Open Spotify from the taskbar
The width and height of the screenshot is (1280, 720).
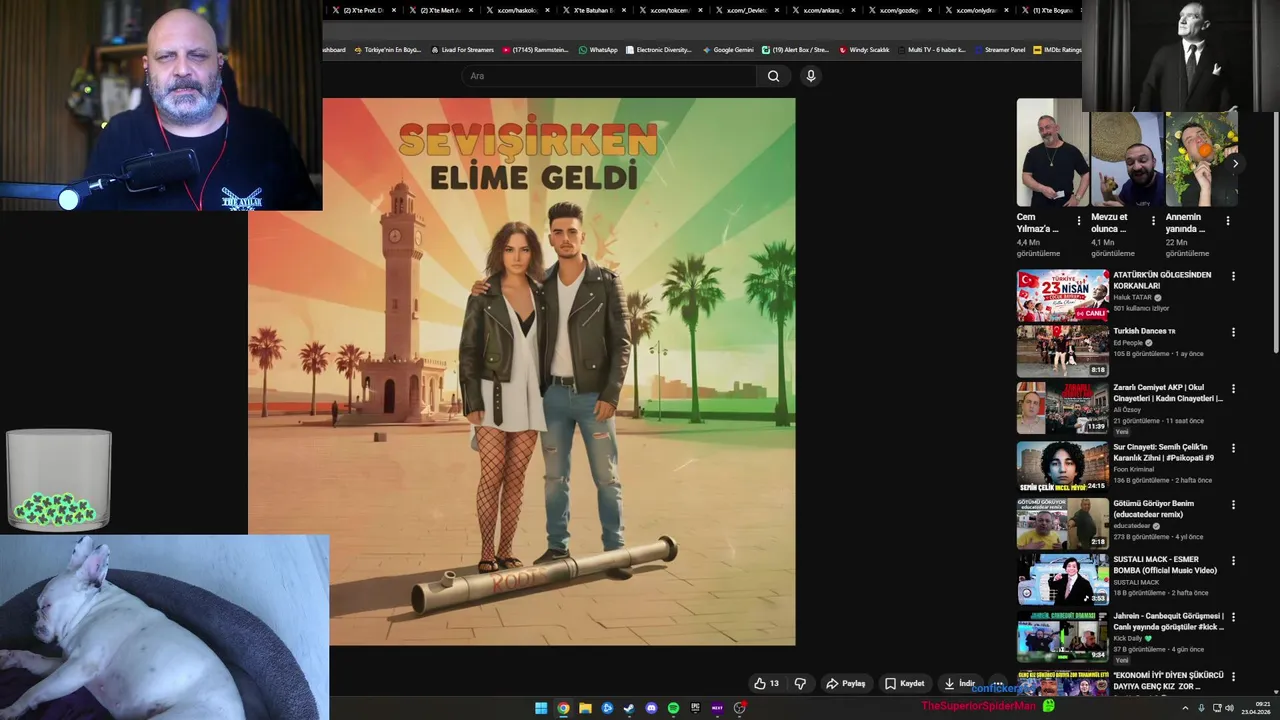pos(673,708)
